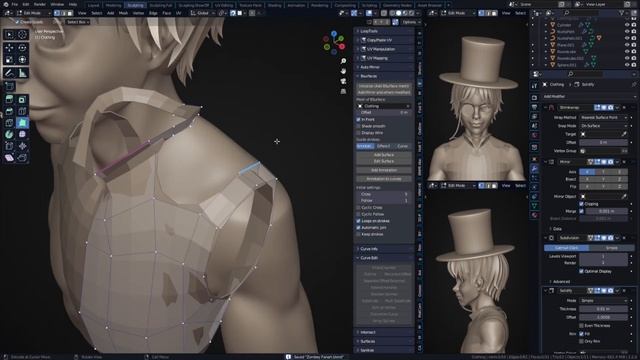Toggle the Keep strokes checkbox
This screenshot has width=640, height=360.
click(358, 234)
